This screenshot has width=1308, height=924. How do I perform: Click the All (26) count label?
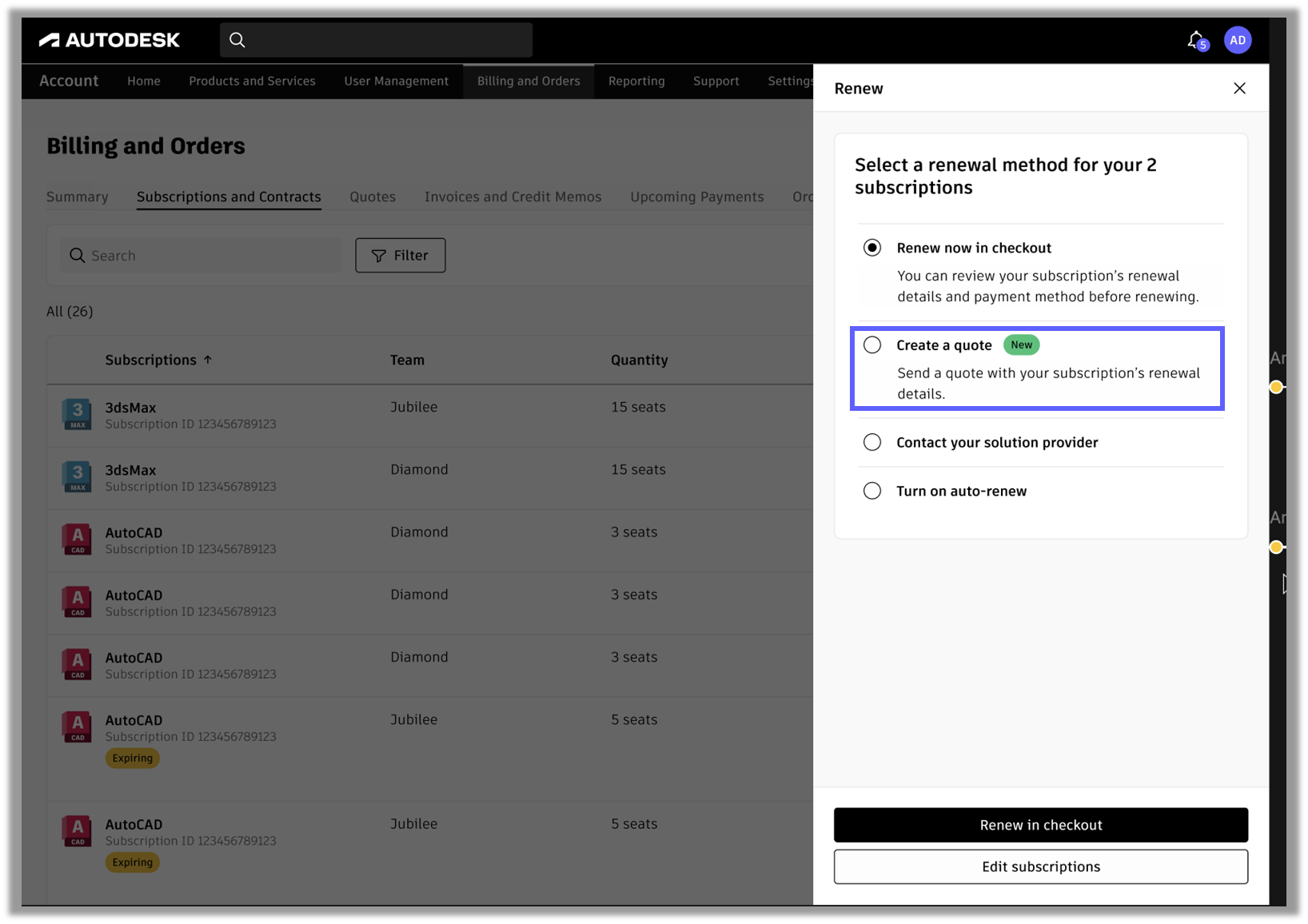click(x=70, y=311)
